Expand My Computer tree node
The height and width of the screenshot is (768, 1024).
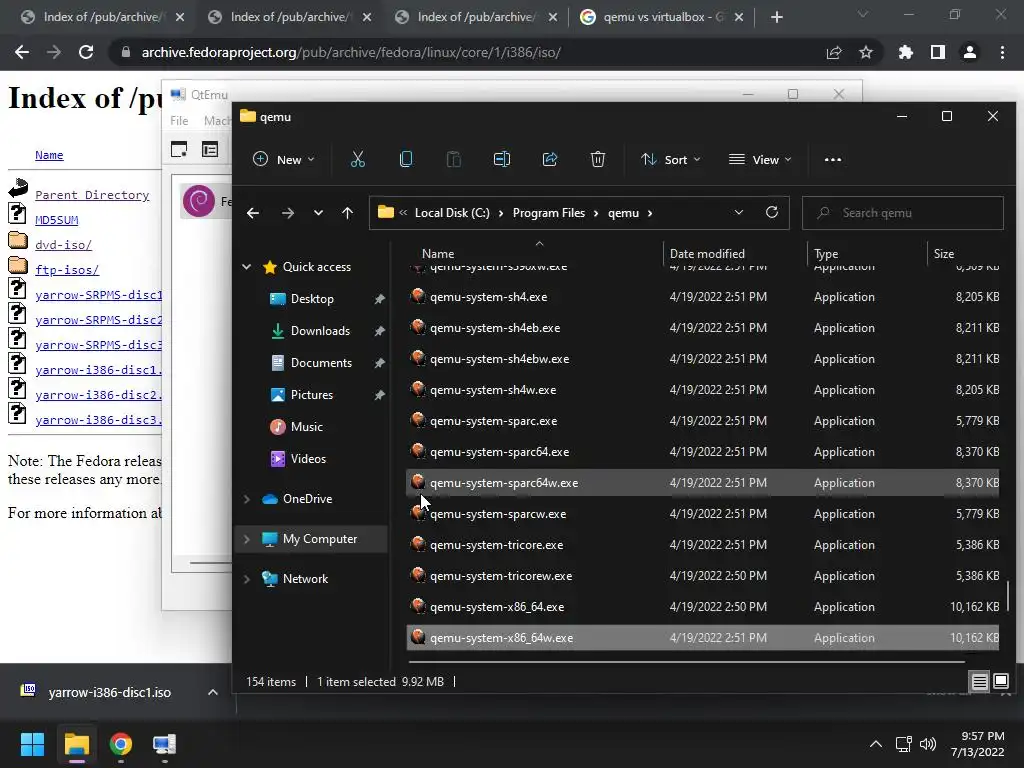pyautogui.click(x=247, y=539)
